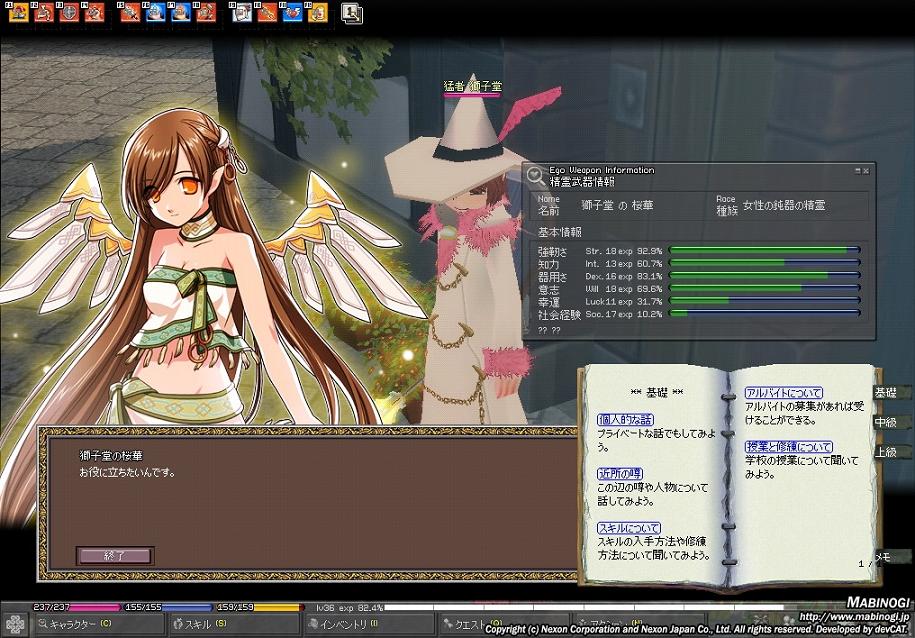Activate the F10 hotkey skill icon
This screenshot has height=638, width=915.
pos(267,12)
